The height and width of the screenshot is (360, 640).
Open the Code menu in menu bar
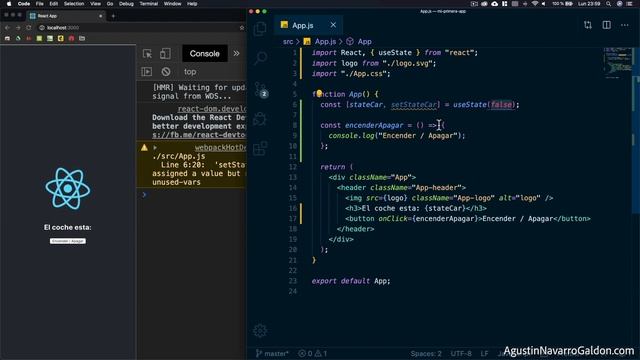(x=24, y=4)
